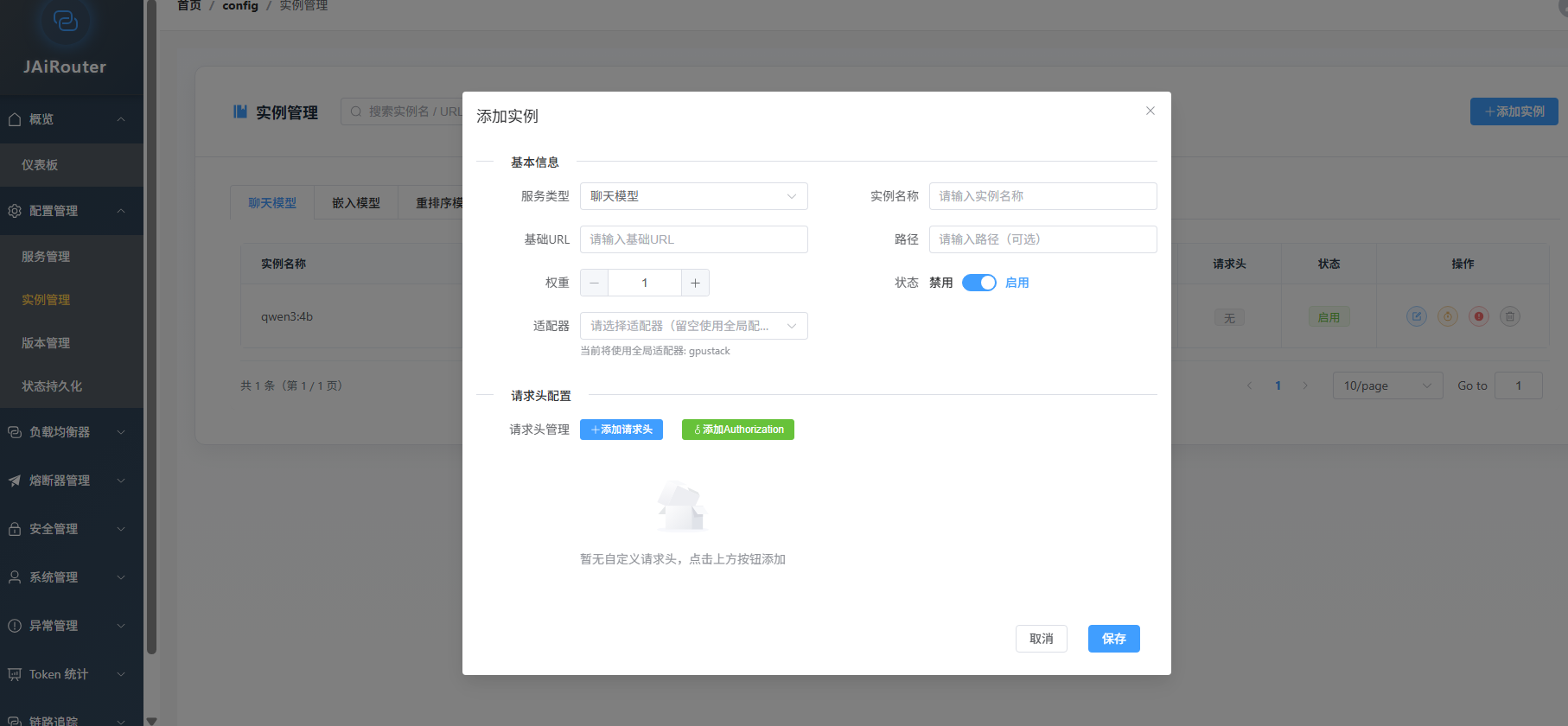Open 状态持久化 in the sidebar
The width and height of the screenshot is (1568, 726).
click(x=72, y=386)
